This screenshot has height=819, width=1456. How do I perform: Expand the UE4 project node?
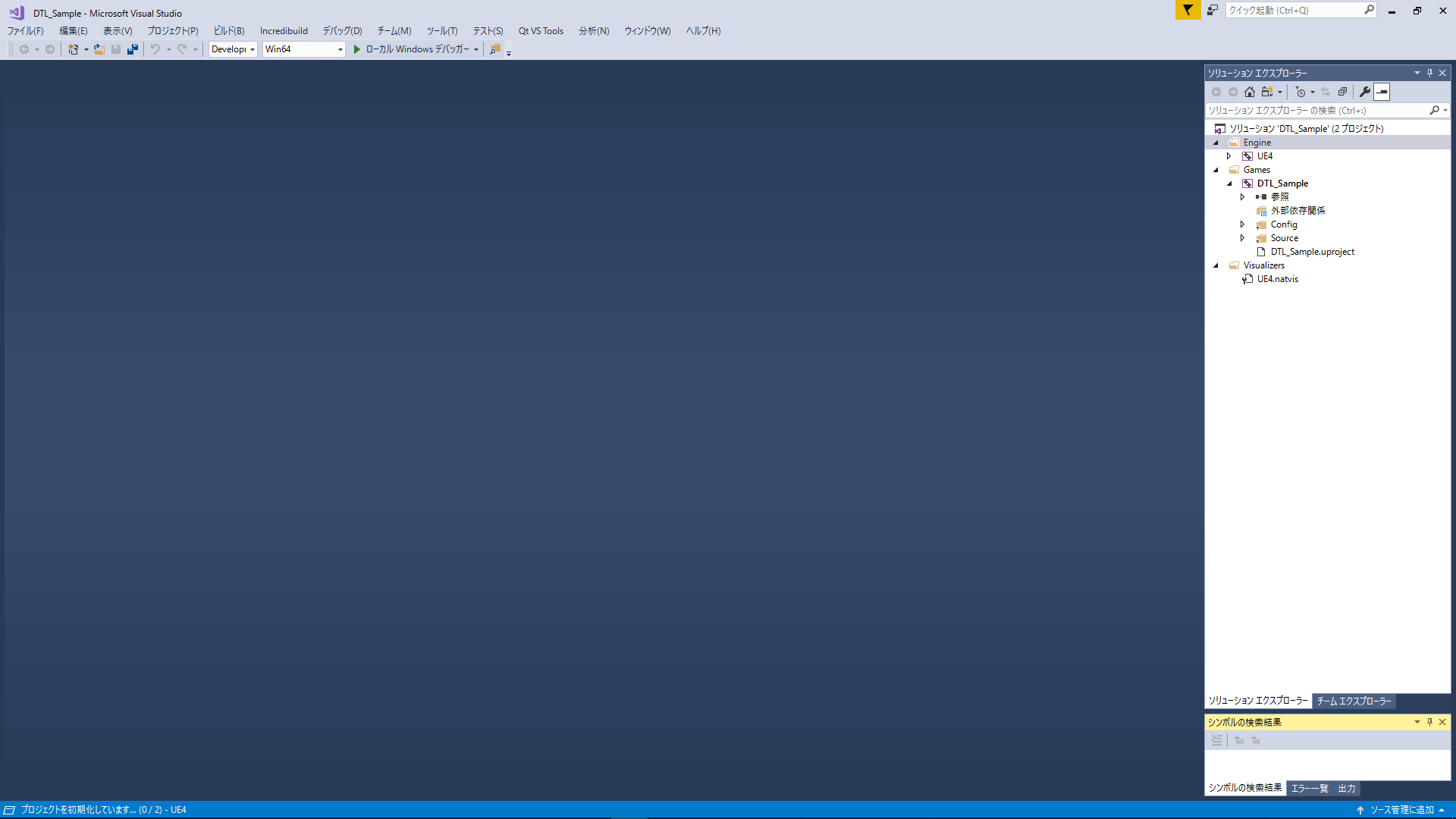(1229, 156)
